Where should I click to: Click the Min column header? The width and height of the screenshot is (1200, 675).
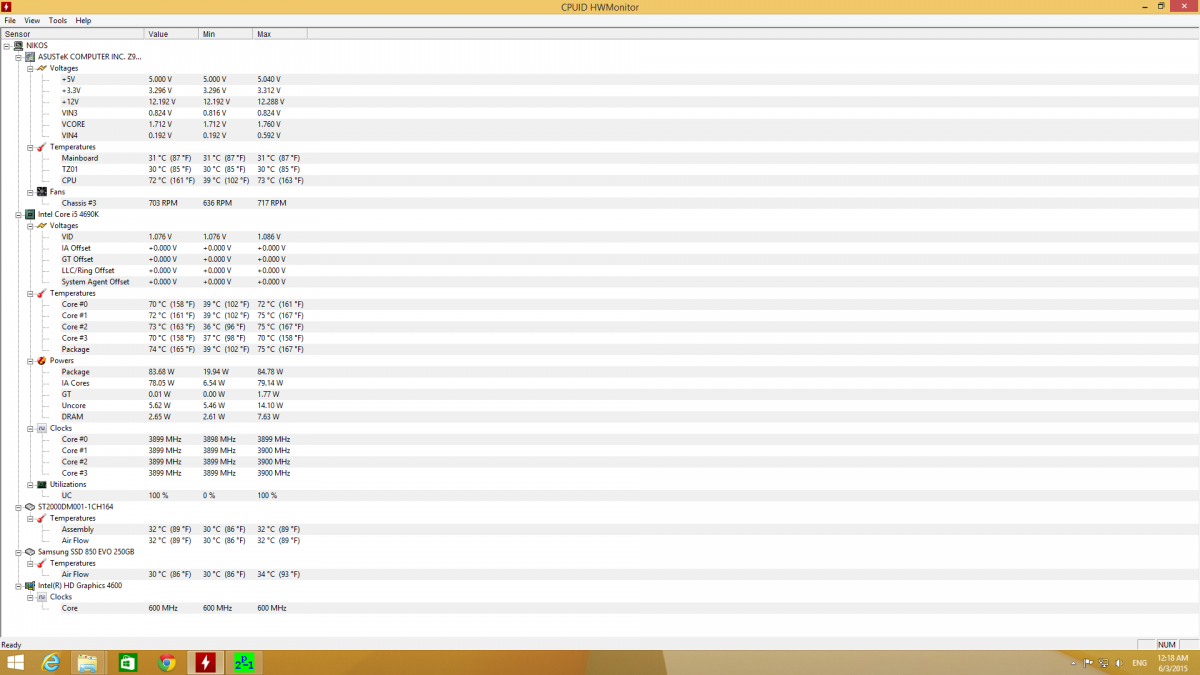tap(226, 34)
